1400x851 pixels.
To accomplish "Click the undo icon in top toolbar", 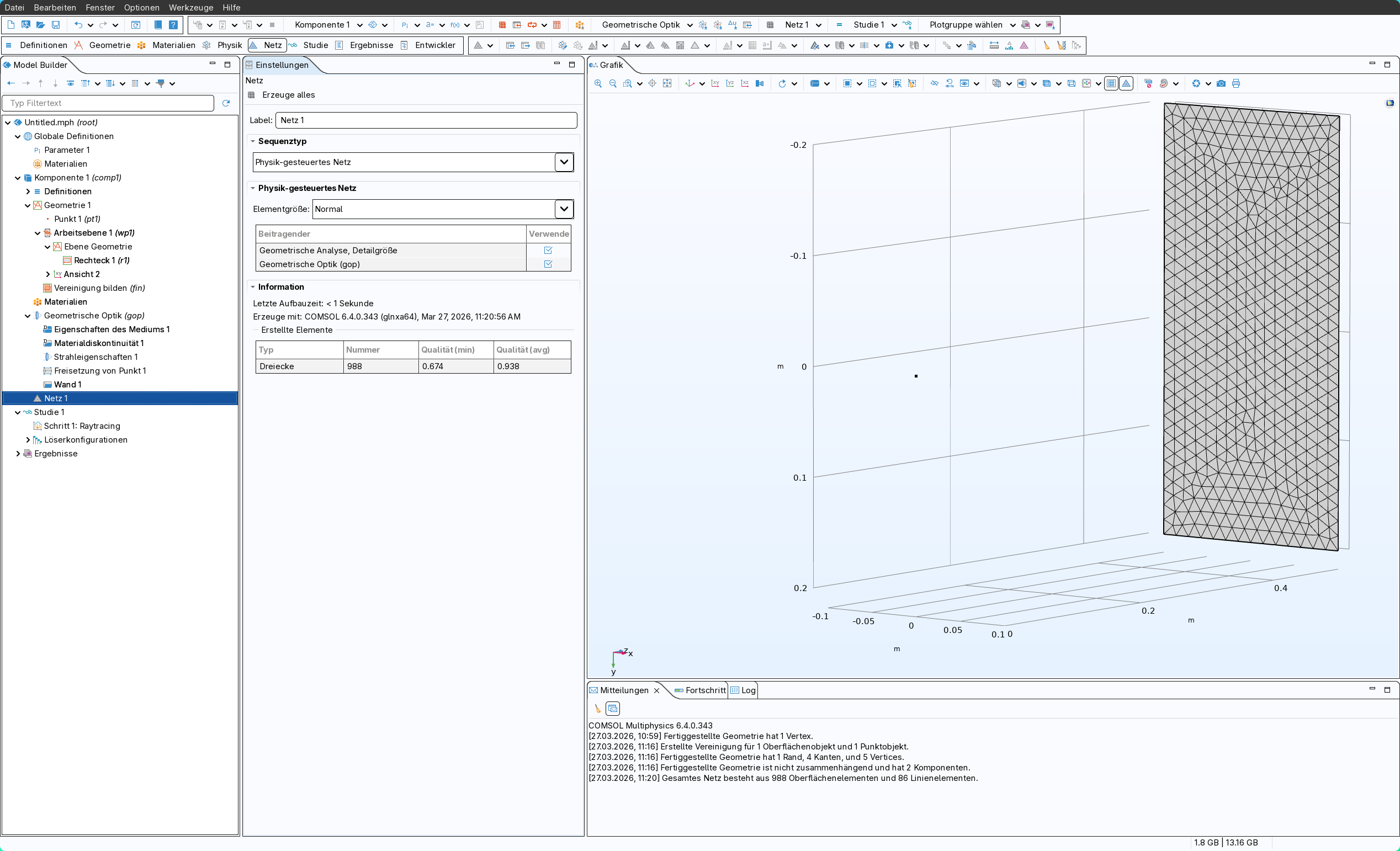I will pos(78,25).
